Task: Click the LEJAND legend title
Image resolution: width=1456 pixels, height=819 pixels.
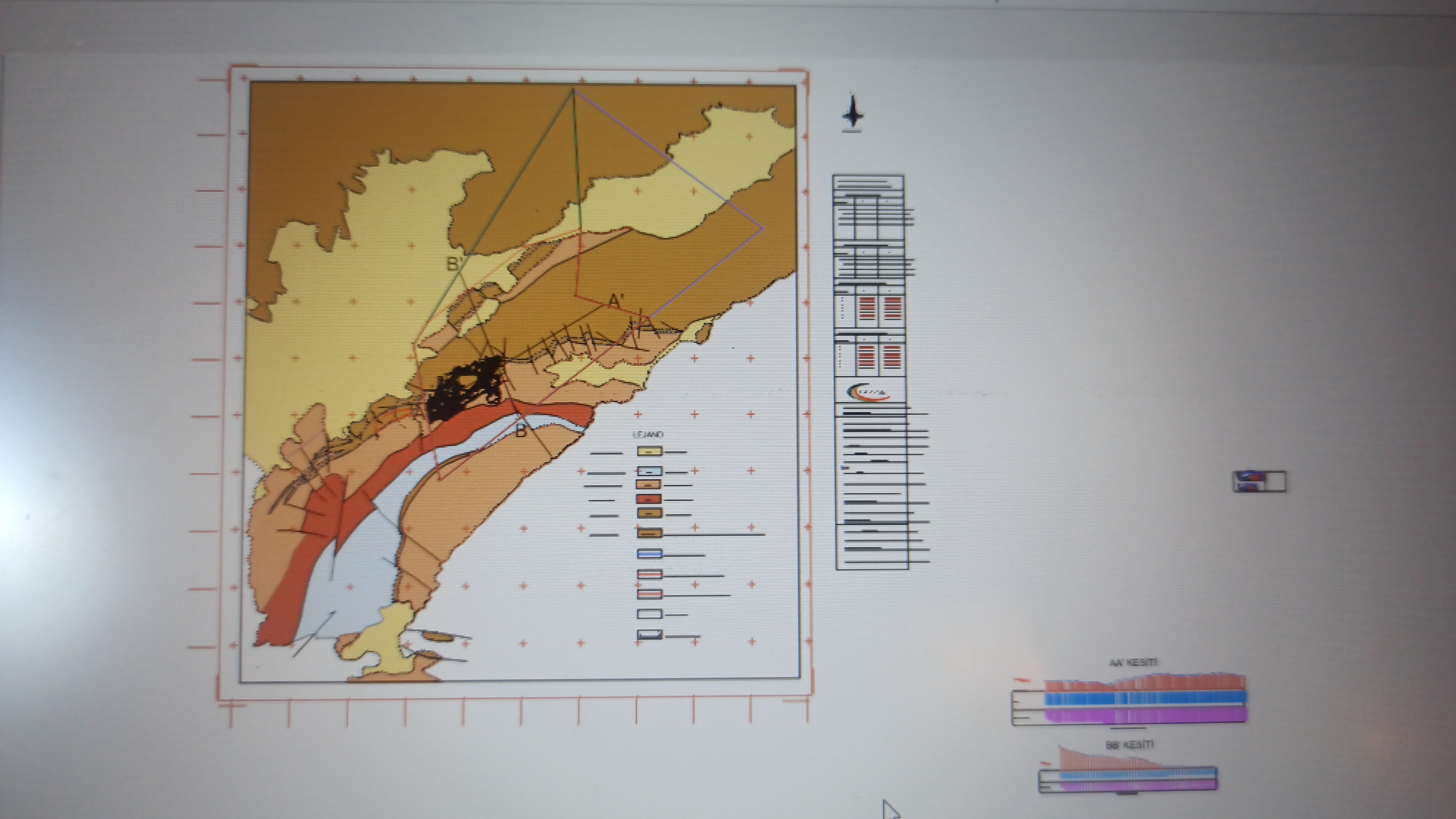Action: (648, 435)
